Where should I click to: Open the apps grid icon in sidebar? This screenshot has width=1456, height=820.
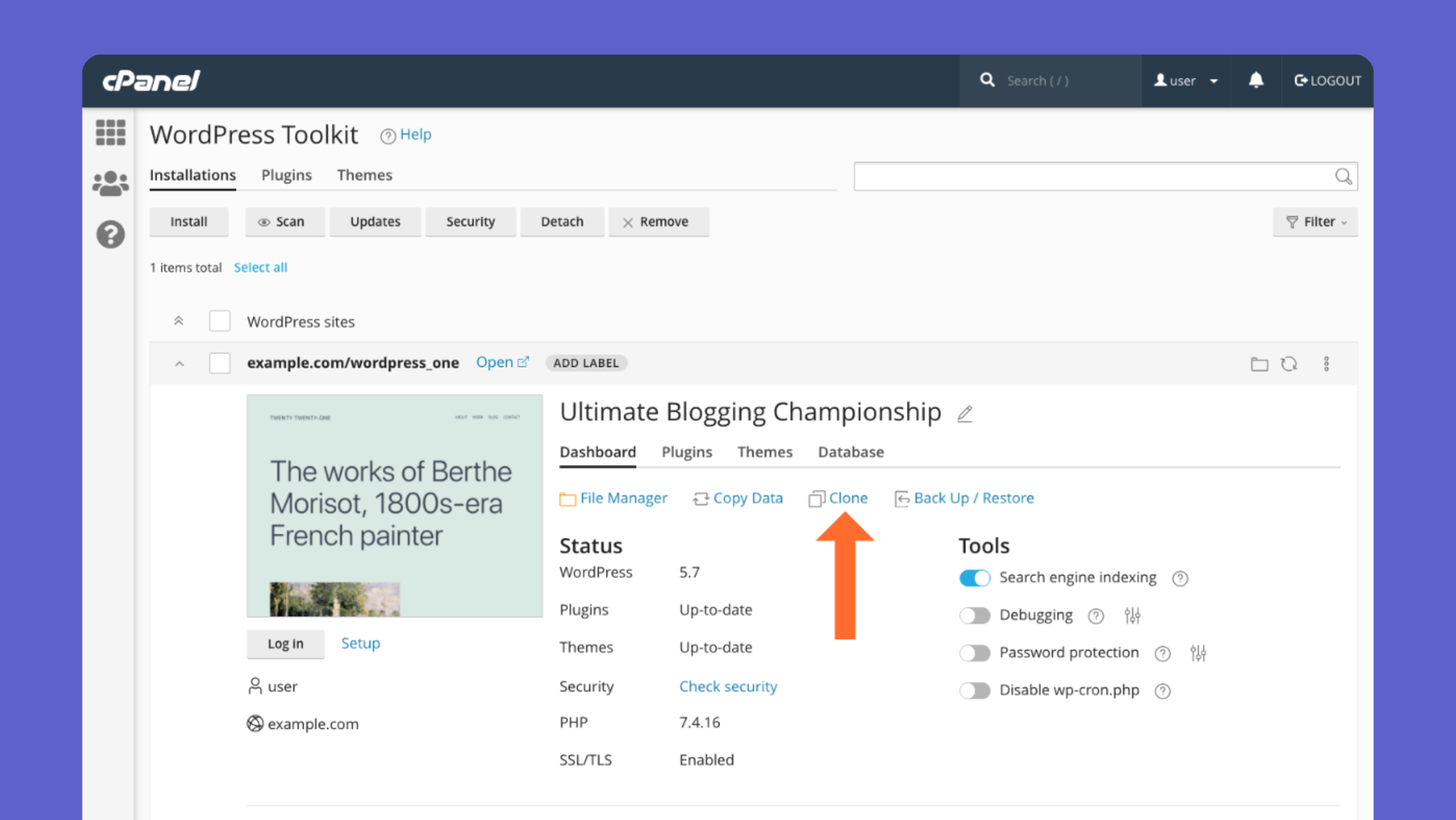110,132
